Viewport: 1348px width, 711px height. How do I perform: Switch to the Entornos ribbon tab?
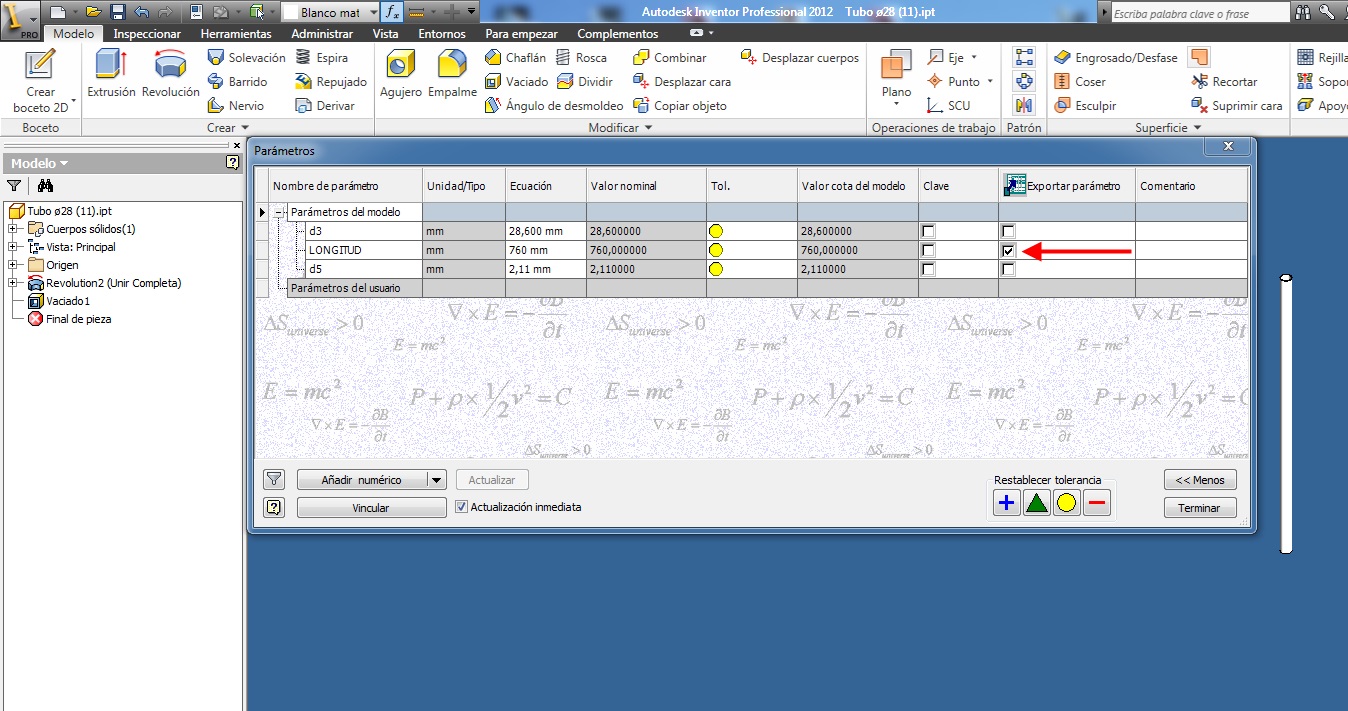(x=442, y=34)
